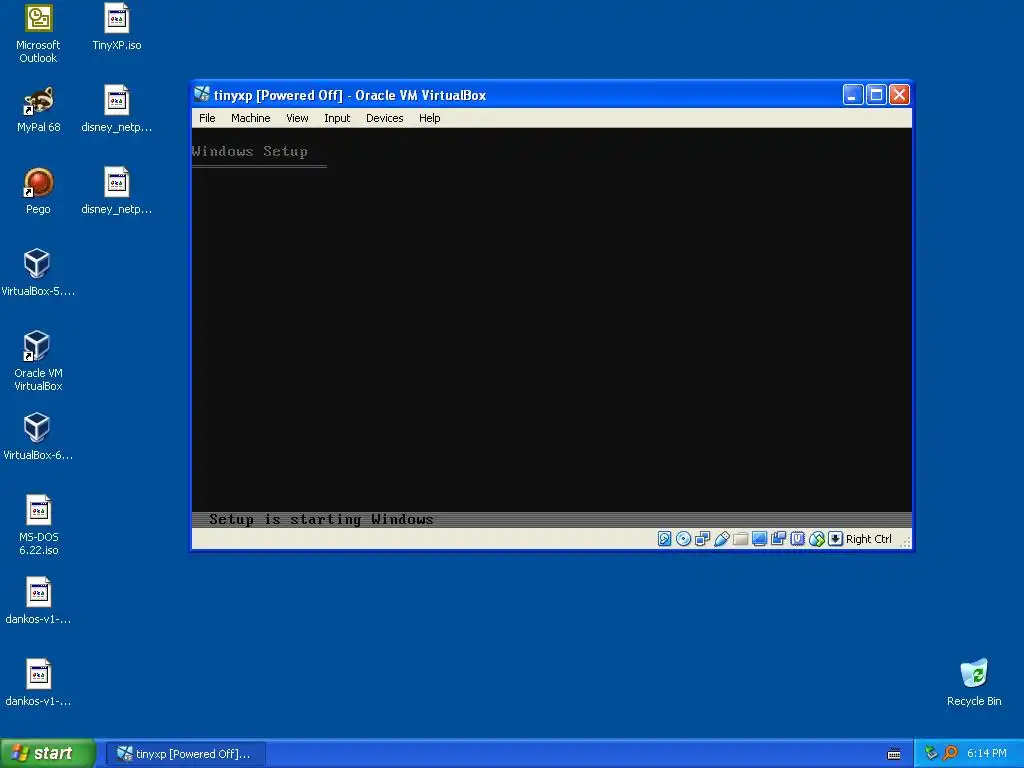Open the Windows XP Start menu
This screenshot has width=1024, height=768.
[x=47, y=754]
